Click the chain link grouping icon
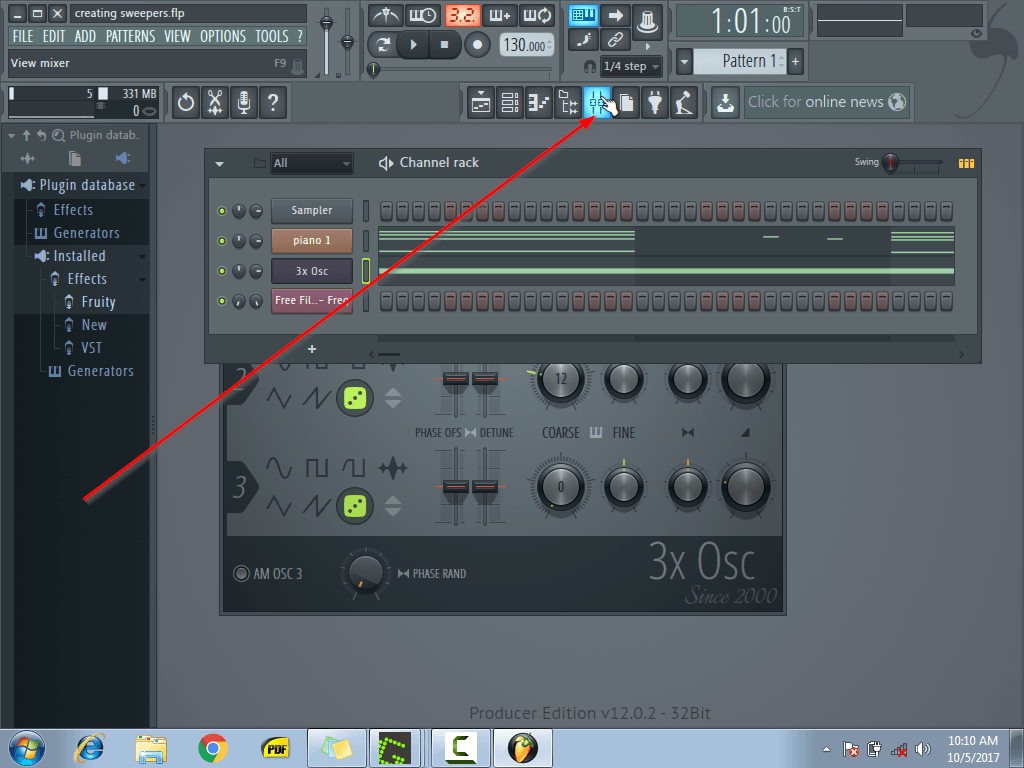Viewport: 1024px width, 768px height. (615, 40)
